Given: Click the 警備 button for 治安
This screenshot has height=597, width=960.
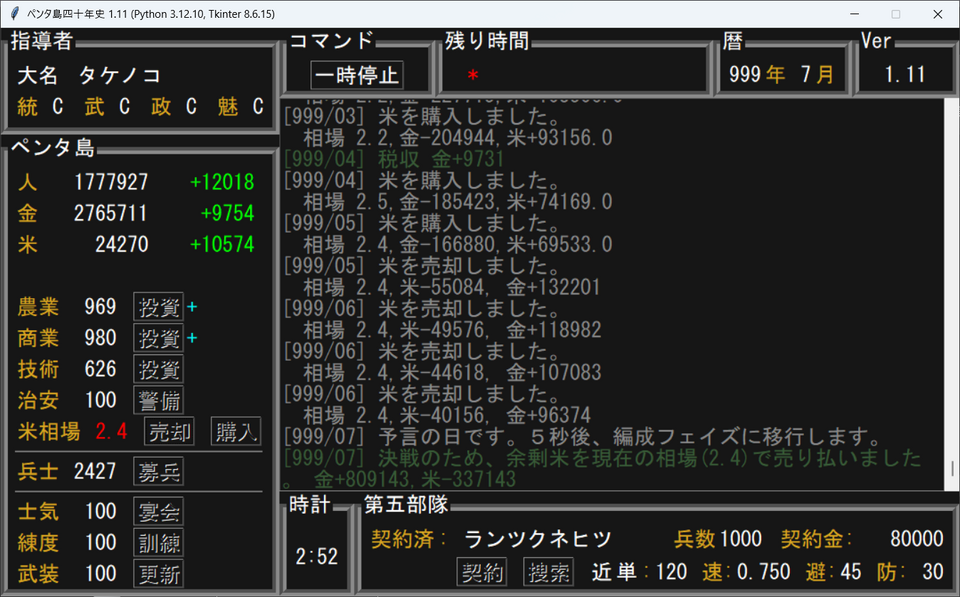Looking at the screenshot, I should (x=158, y=400).
